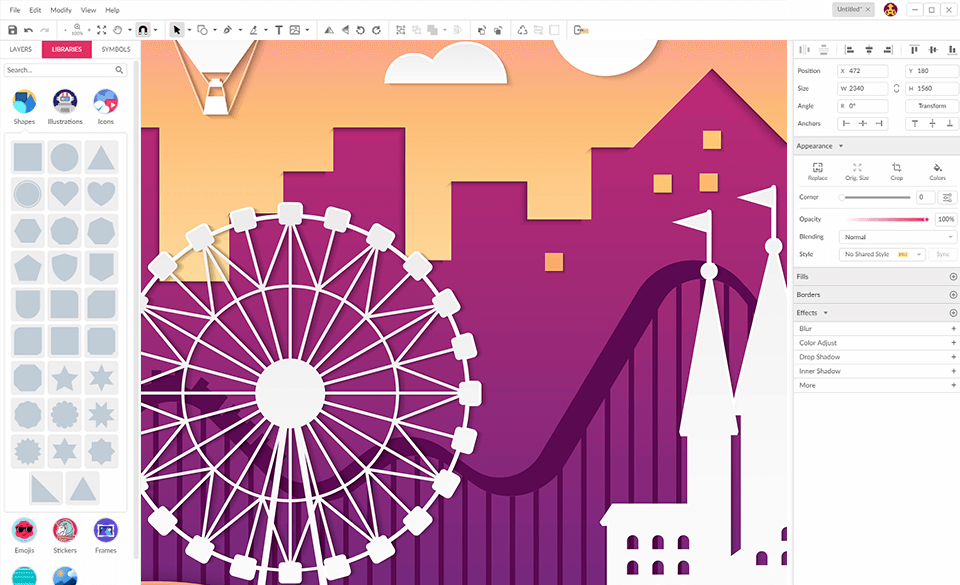This screenshot has height=585, width=960.
Task: Open the Stickers library category
Action: [x=65, y=530]
